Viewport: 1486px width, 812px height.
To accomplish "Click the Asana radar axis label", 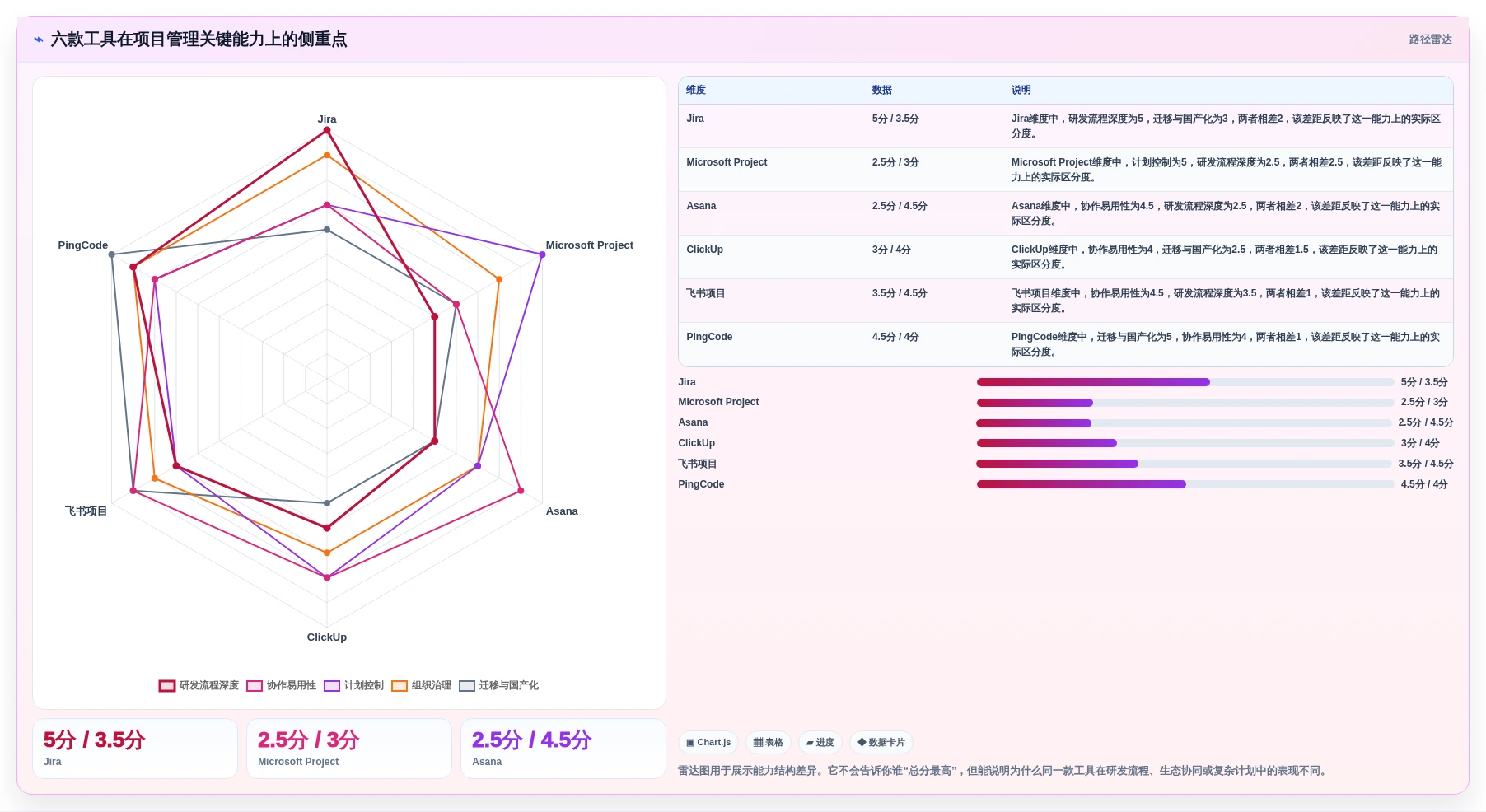I will (562, 511).
